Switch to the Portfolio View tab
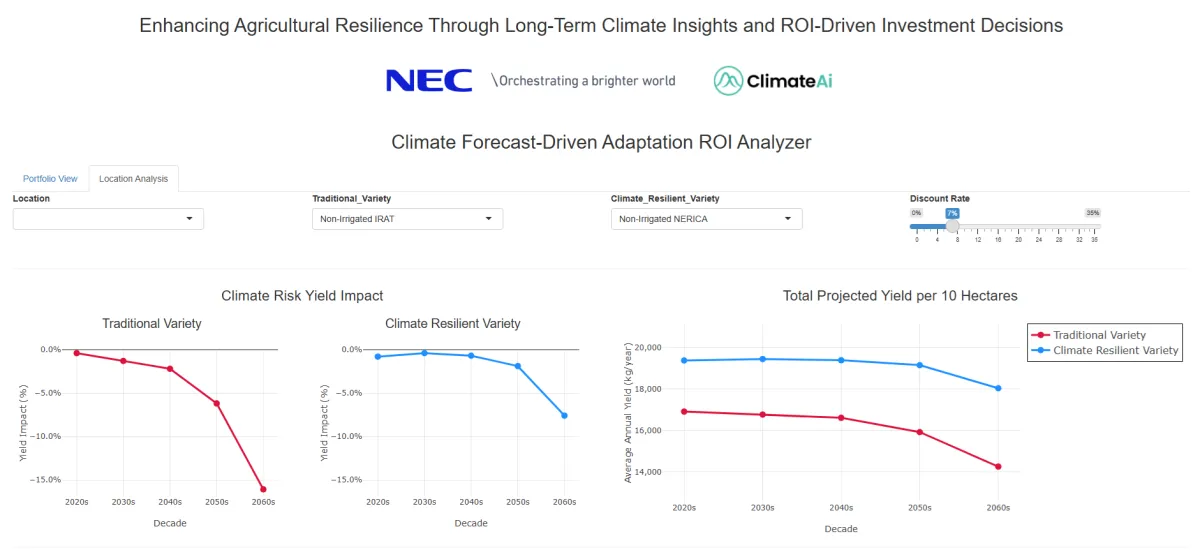The image size is (1200, 550). (50, 179)
